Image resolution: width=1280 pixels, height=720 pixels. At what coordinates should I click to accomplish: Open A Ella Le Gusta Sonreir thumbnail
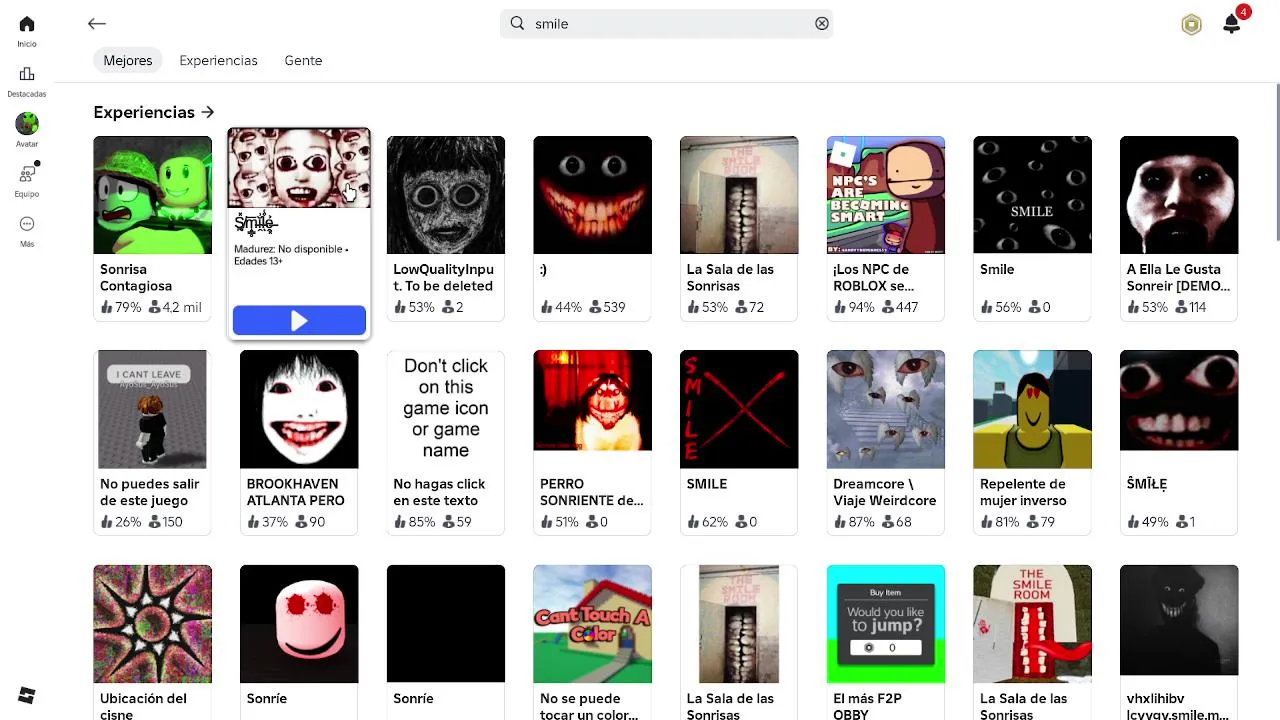(x=1179, y=195)
